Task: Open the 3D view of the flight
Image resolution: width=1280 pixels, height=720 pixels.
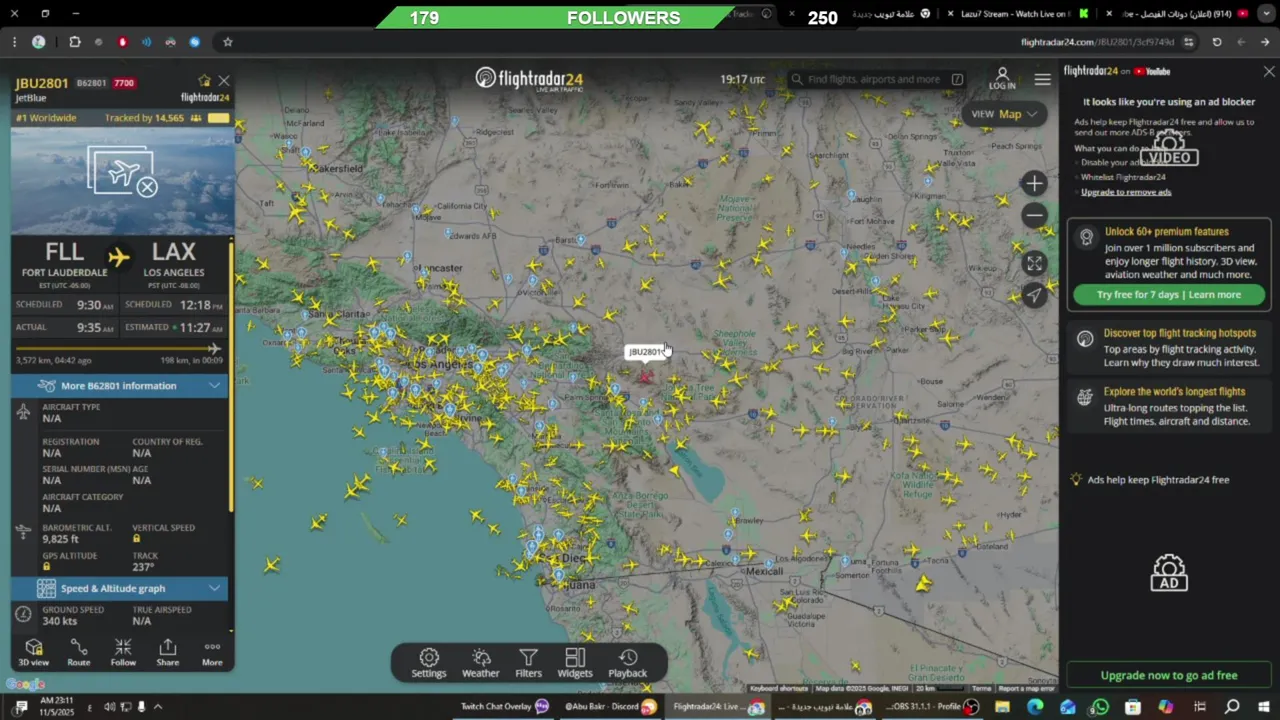Action: [x=33, y=652]
